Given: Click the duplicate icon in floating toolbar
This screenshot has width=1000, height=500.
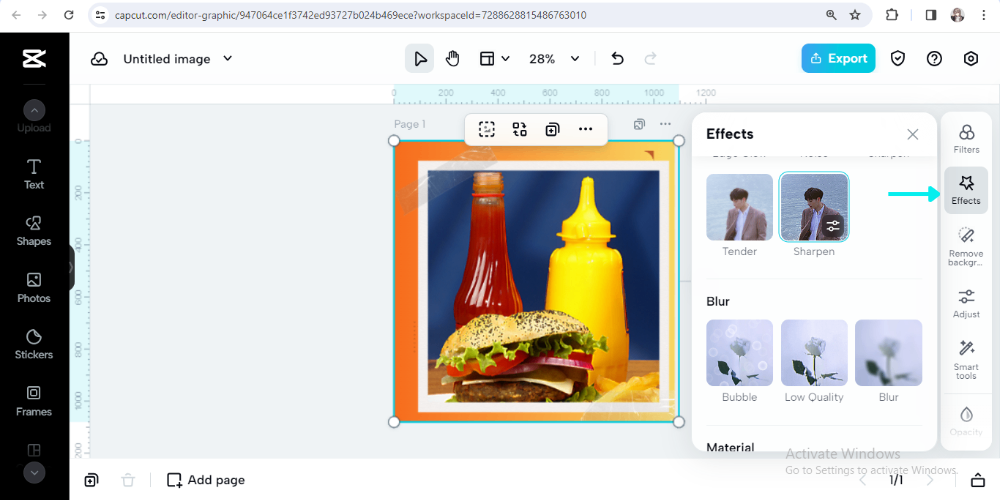Looking at the screenshot, I should click(x=552, y=129).
